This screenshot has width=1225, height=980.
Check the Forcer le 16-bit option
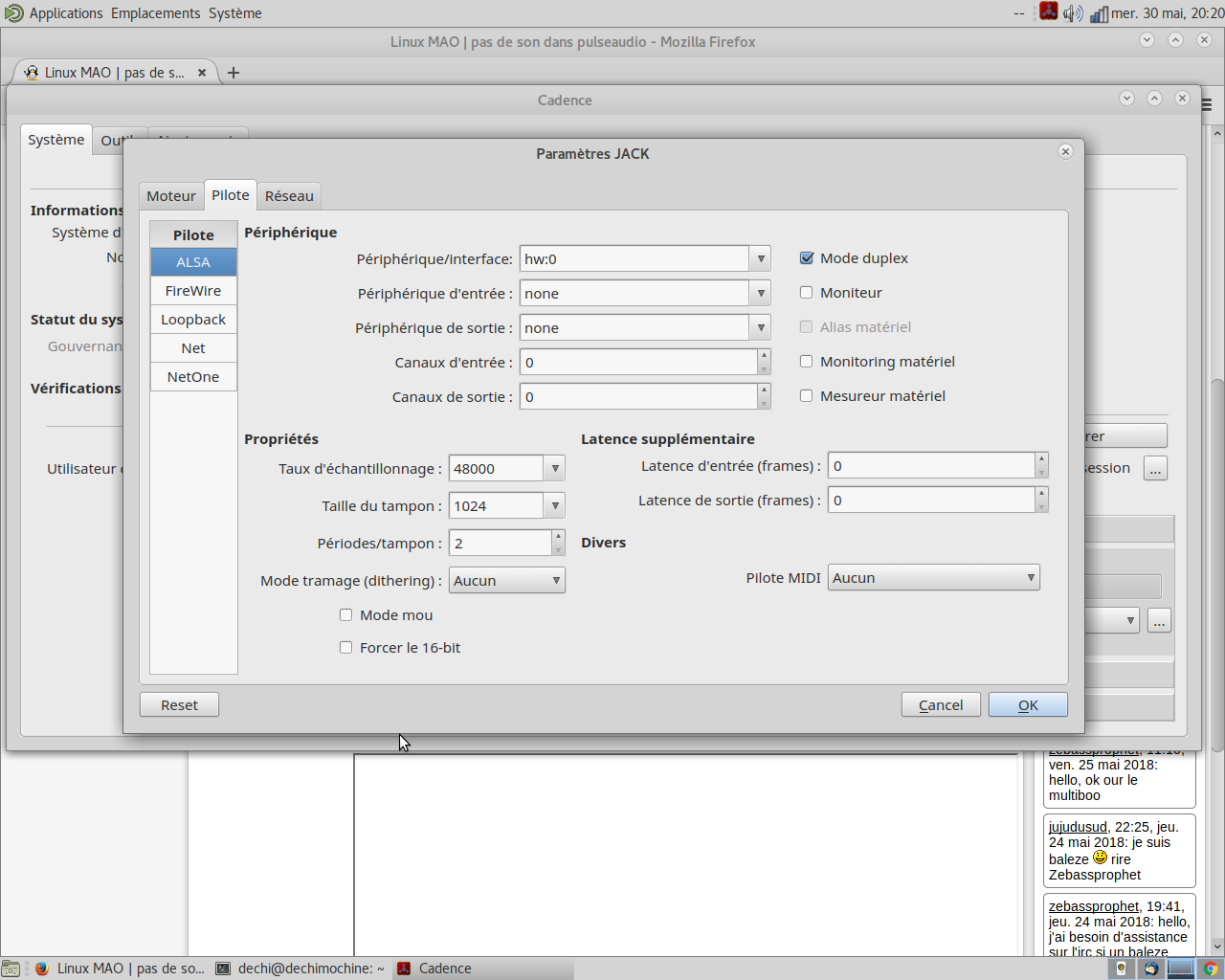pyautogui.click(x=346, y=648)
